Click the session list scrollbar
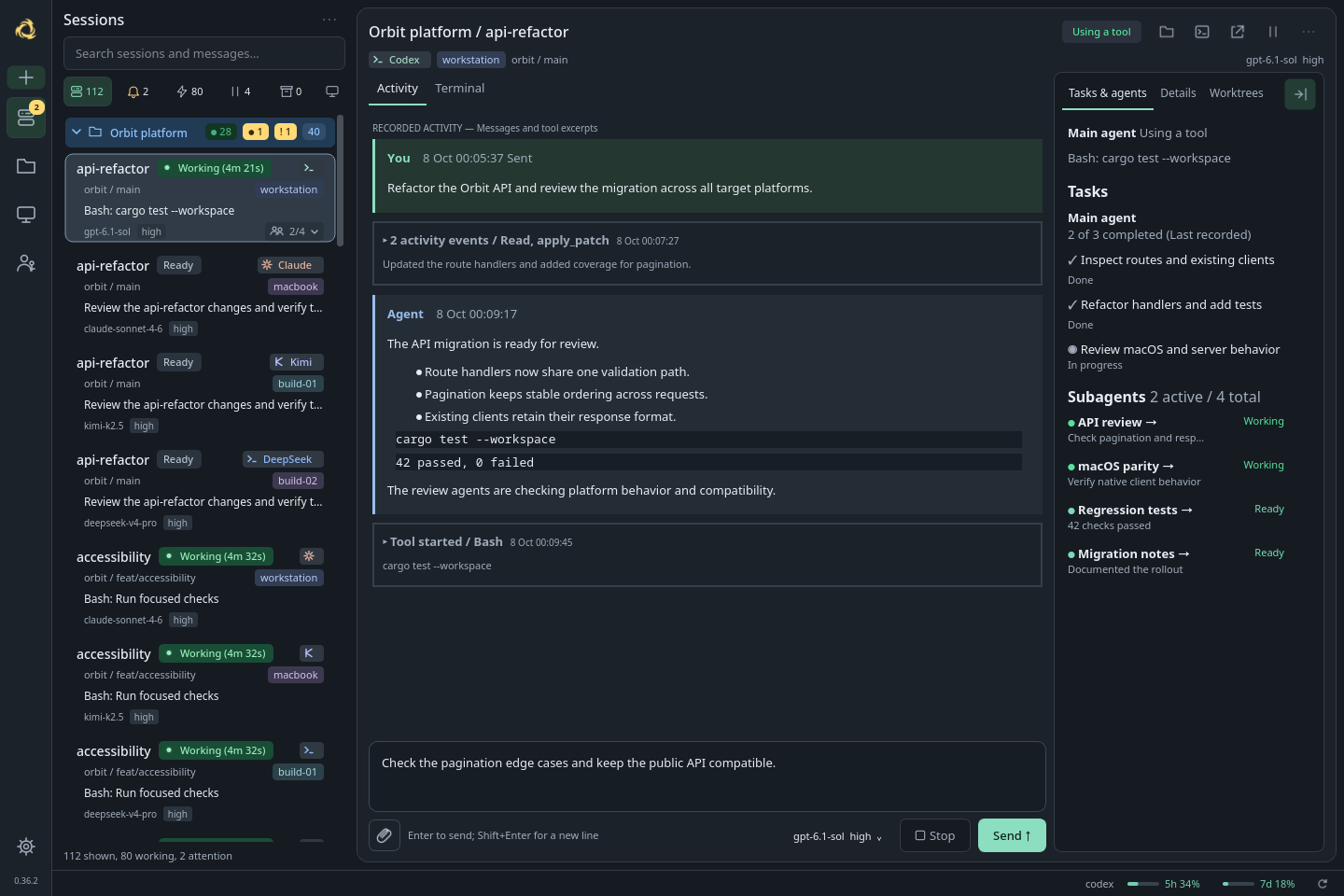 tap(341, 179)
